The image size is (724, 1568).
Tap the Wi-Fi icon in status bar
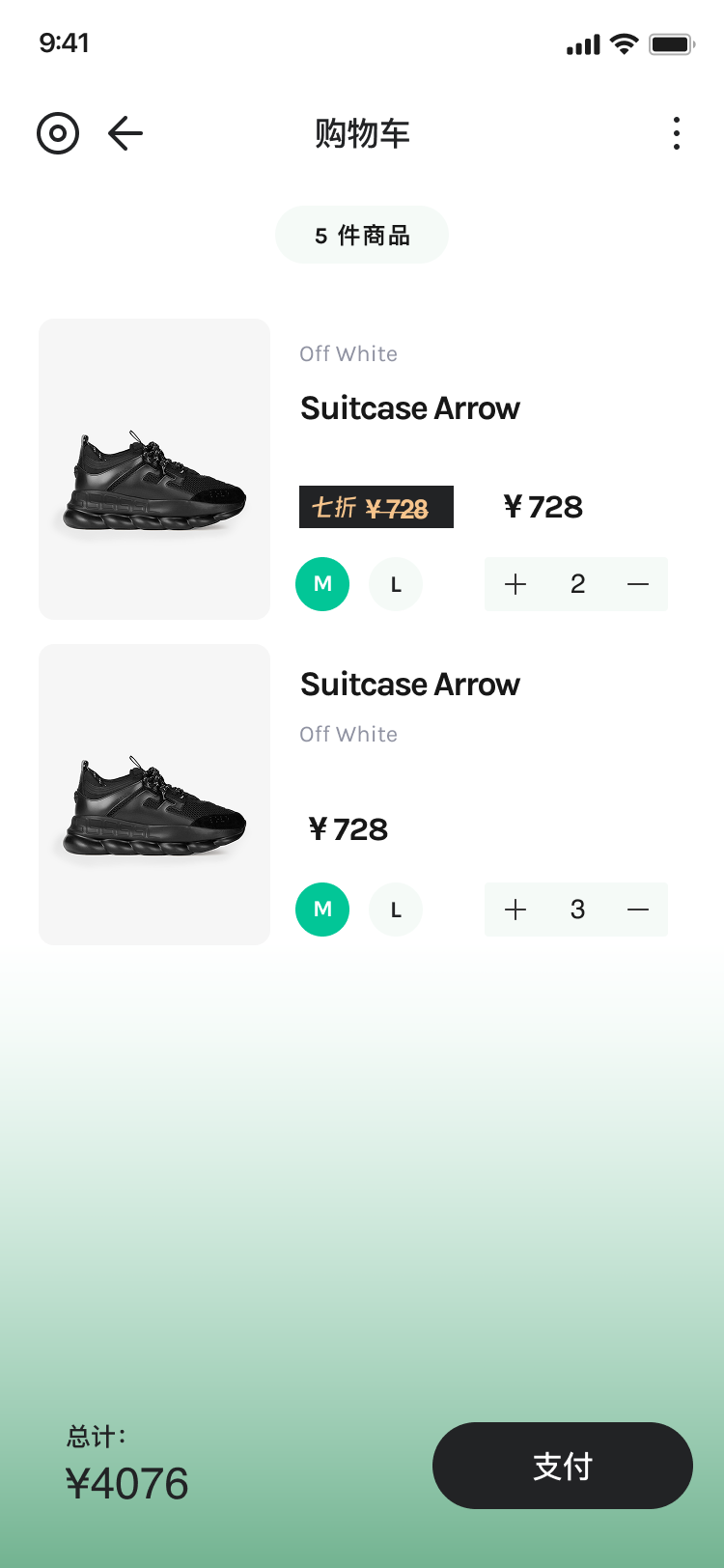(x=625, y=44)
